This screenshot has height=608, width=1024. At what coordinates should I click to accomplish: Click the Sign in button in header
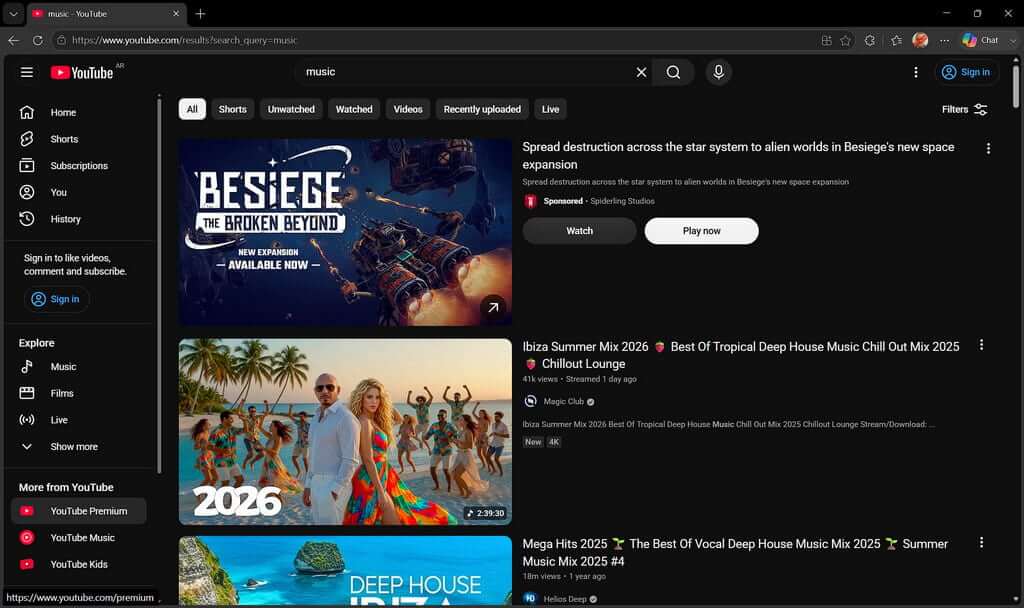[966, 72]
